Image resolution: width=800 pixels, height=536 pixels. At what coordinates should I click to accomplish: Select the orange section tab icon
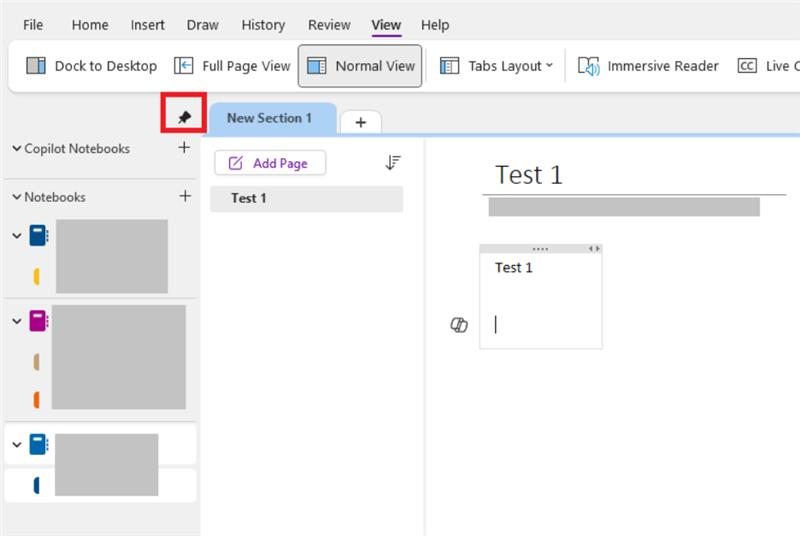36,400
